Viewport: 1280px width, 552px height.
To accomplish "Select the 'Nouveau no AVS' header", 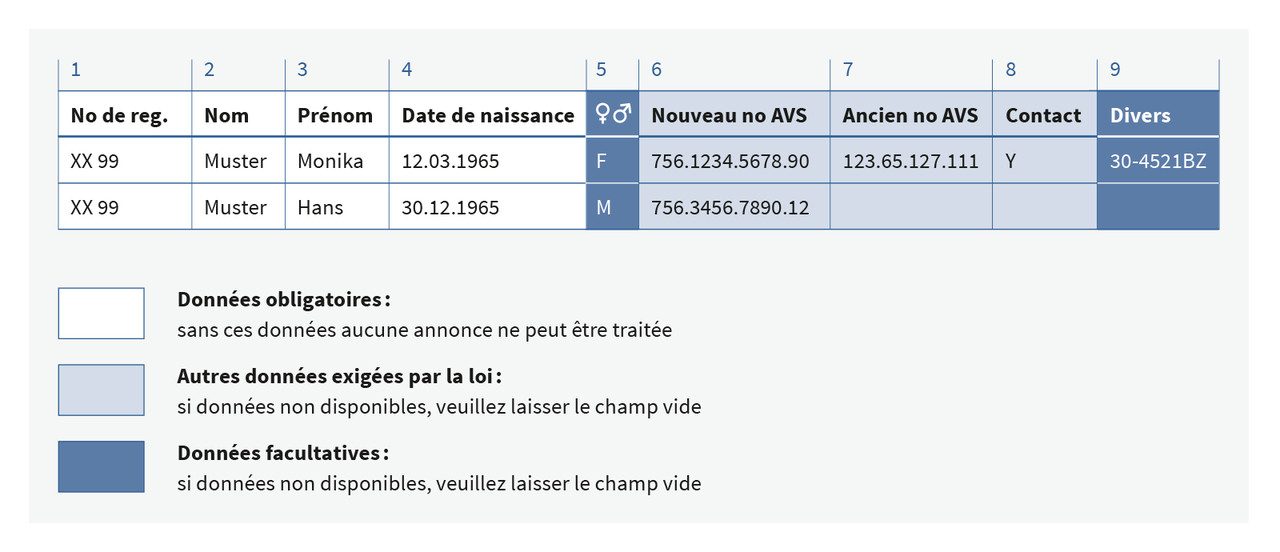I will click(x=729, y=115).
